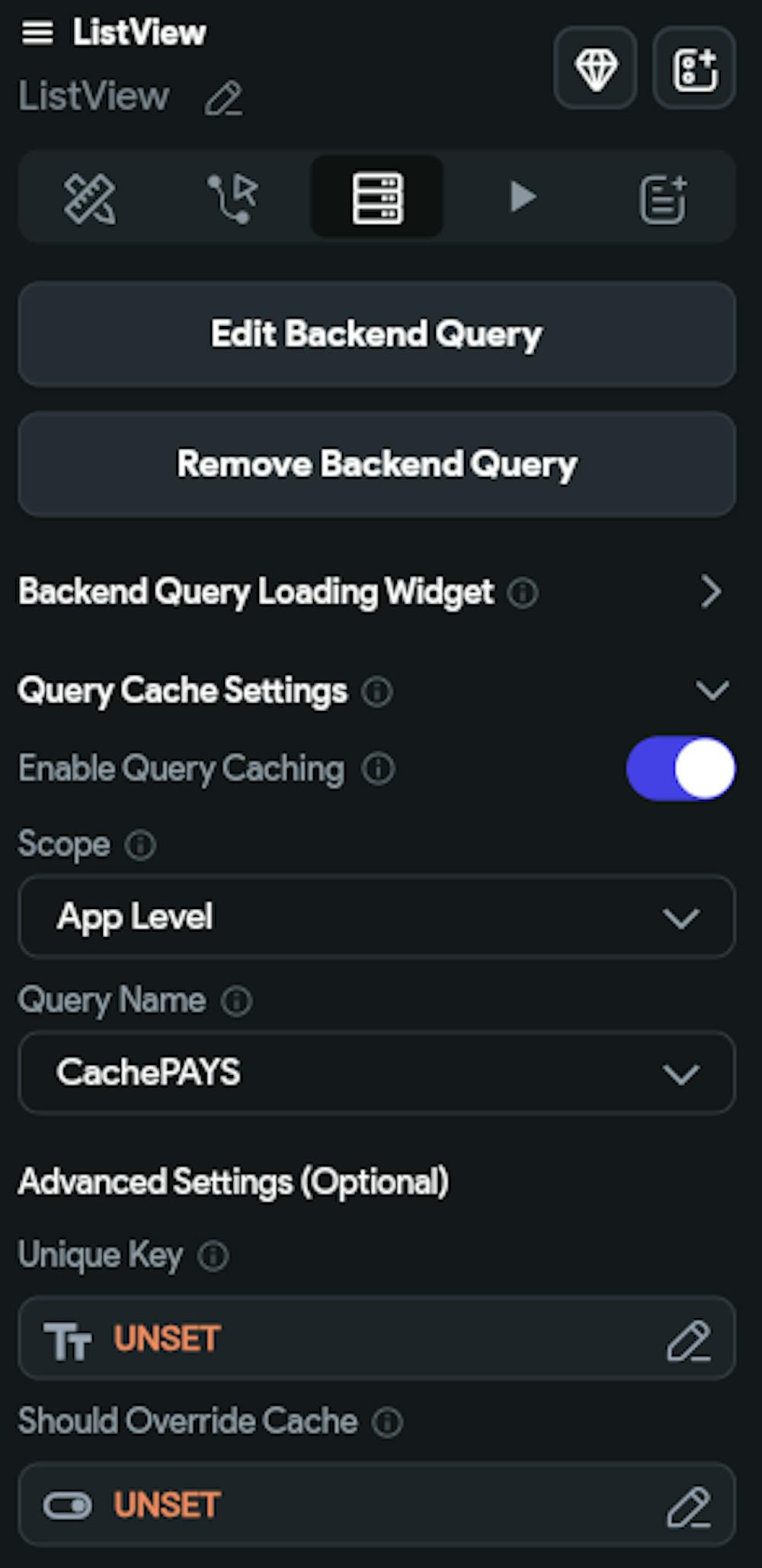Expand Backend Query Loading Widget section
Screen dimensions: 762x1568
(x=713, y=592)
